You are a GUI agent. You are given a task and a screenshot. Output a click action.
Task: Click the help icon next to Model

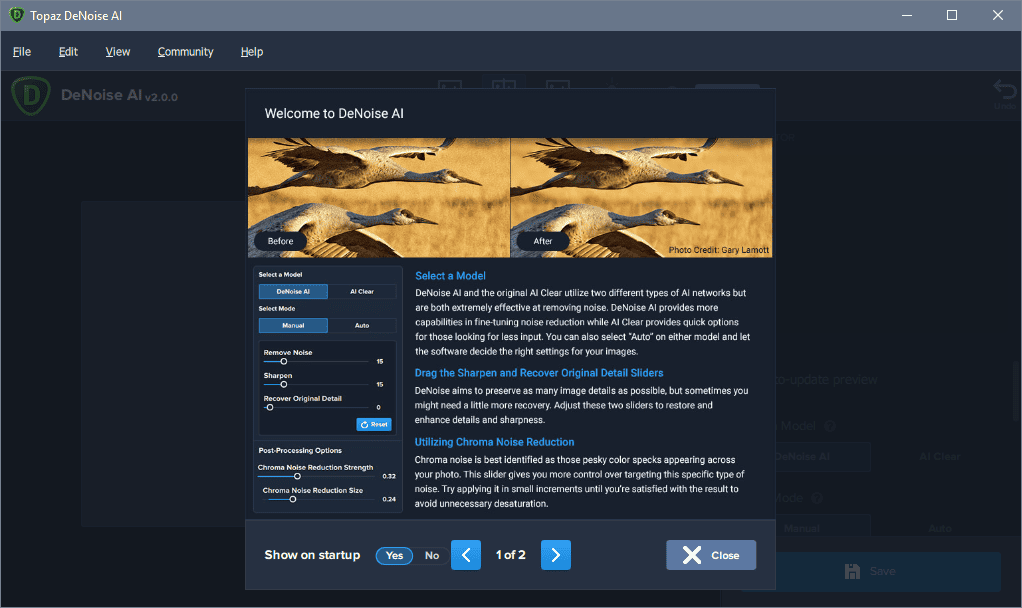830,426
